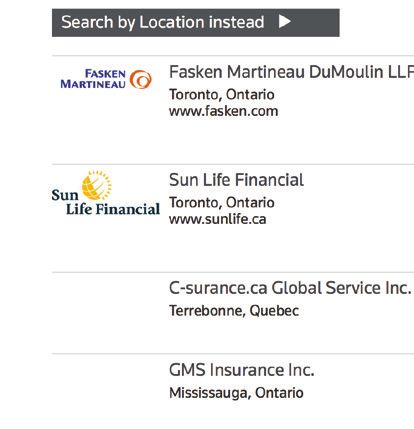Viewport: 414px width, 429px height.
Task: Click the play arrow icon on the search bar
Action: [x=284, y=22]
